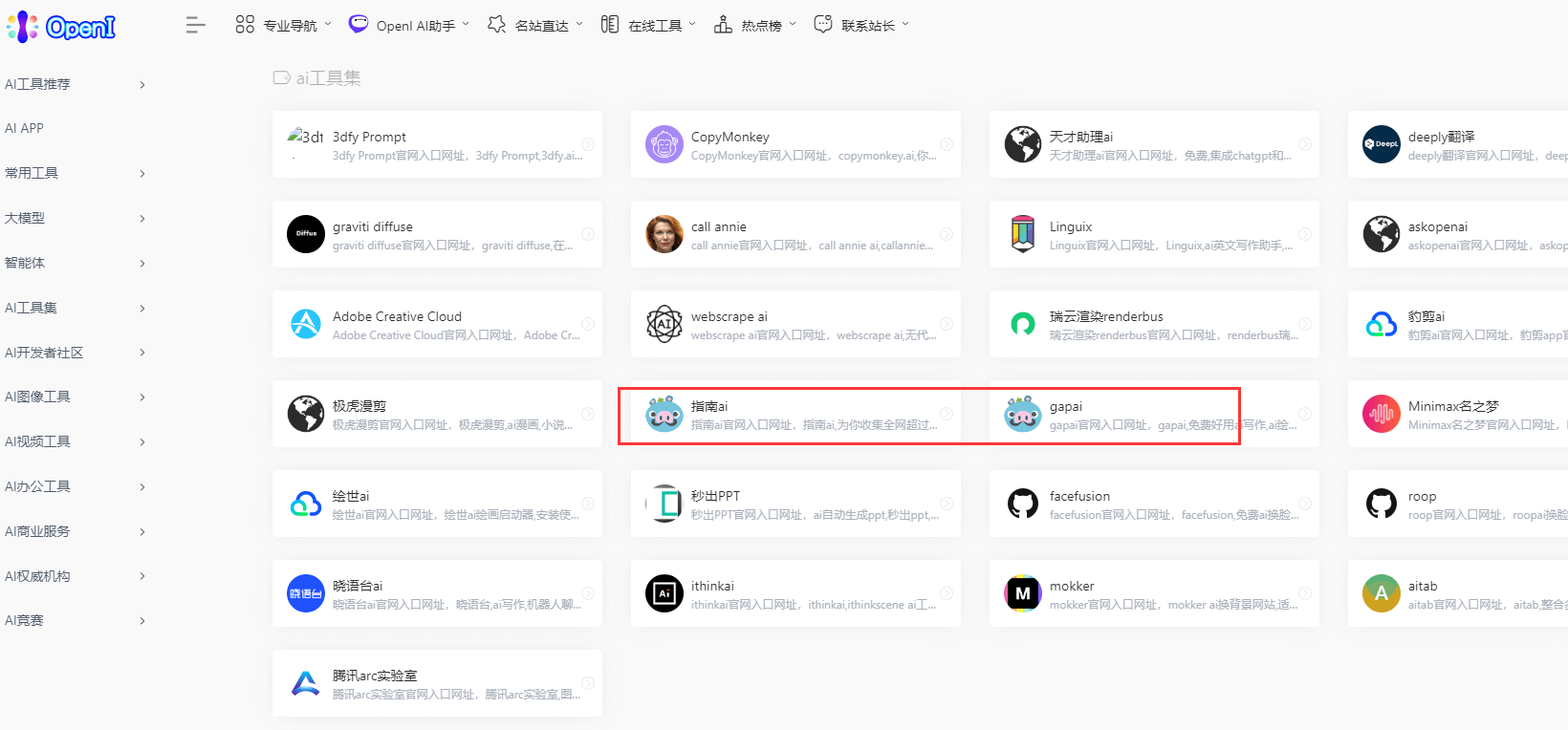Click the deeply翻译 DeepL icon
Viewport: 1568px width, 730px height.
click(1382, 144)
